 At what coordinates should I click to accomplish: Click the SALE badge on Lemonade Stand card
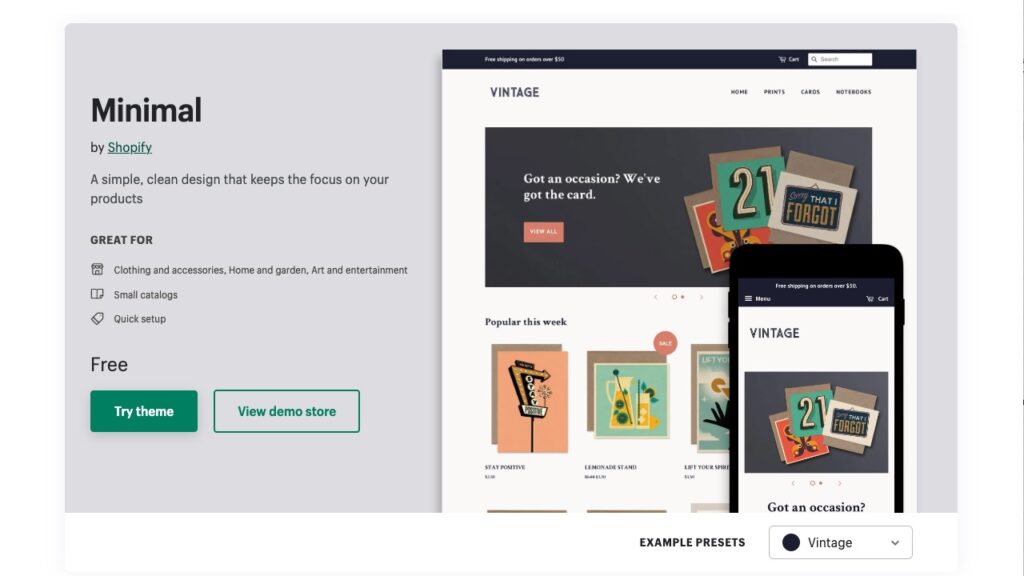coord(665,343)
